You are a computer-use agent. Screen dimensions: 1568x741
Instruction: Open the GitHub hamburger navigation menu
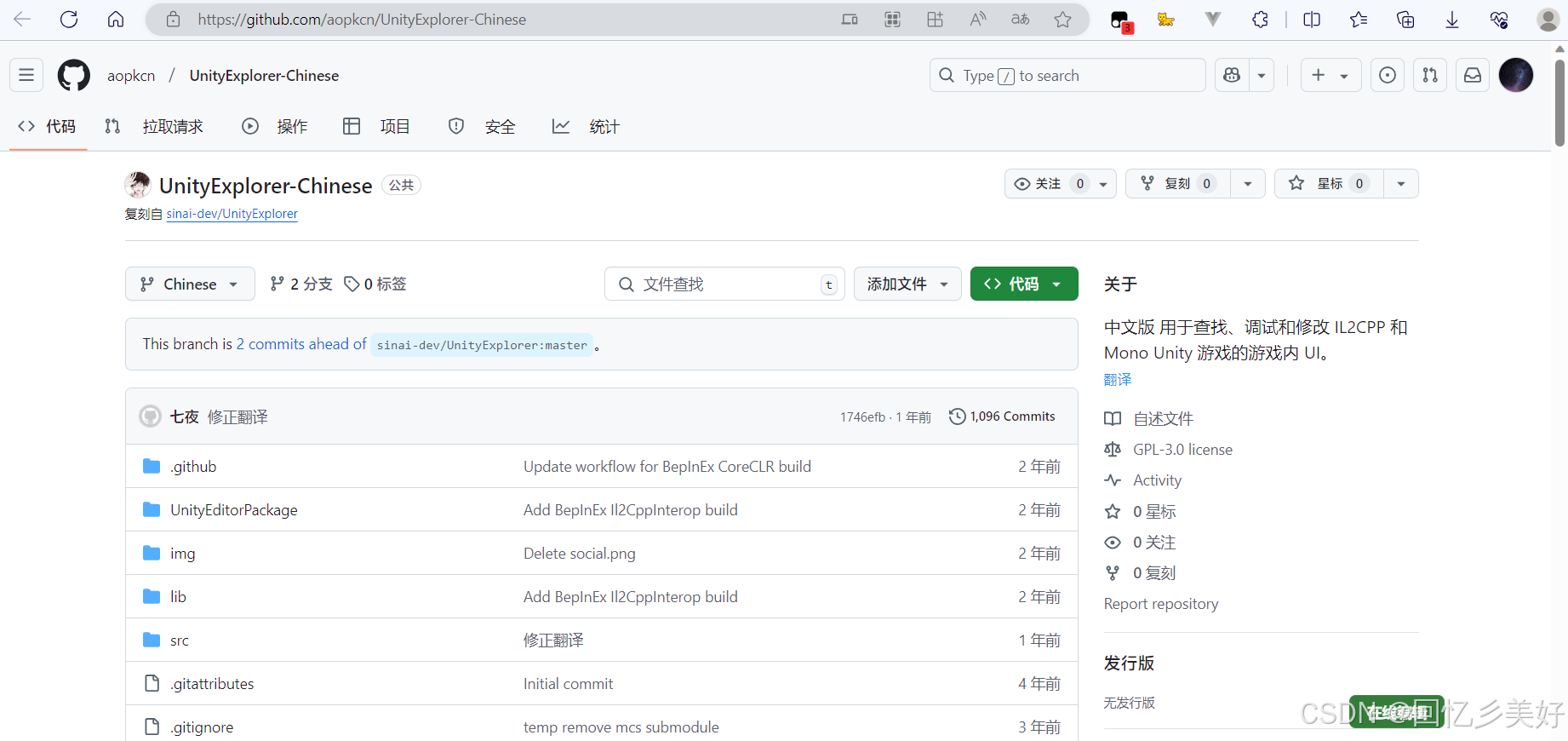point(26,75)
